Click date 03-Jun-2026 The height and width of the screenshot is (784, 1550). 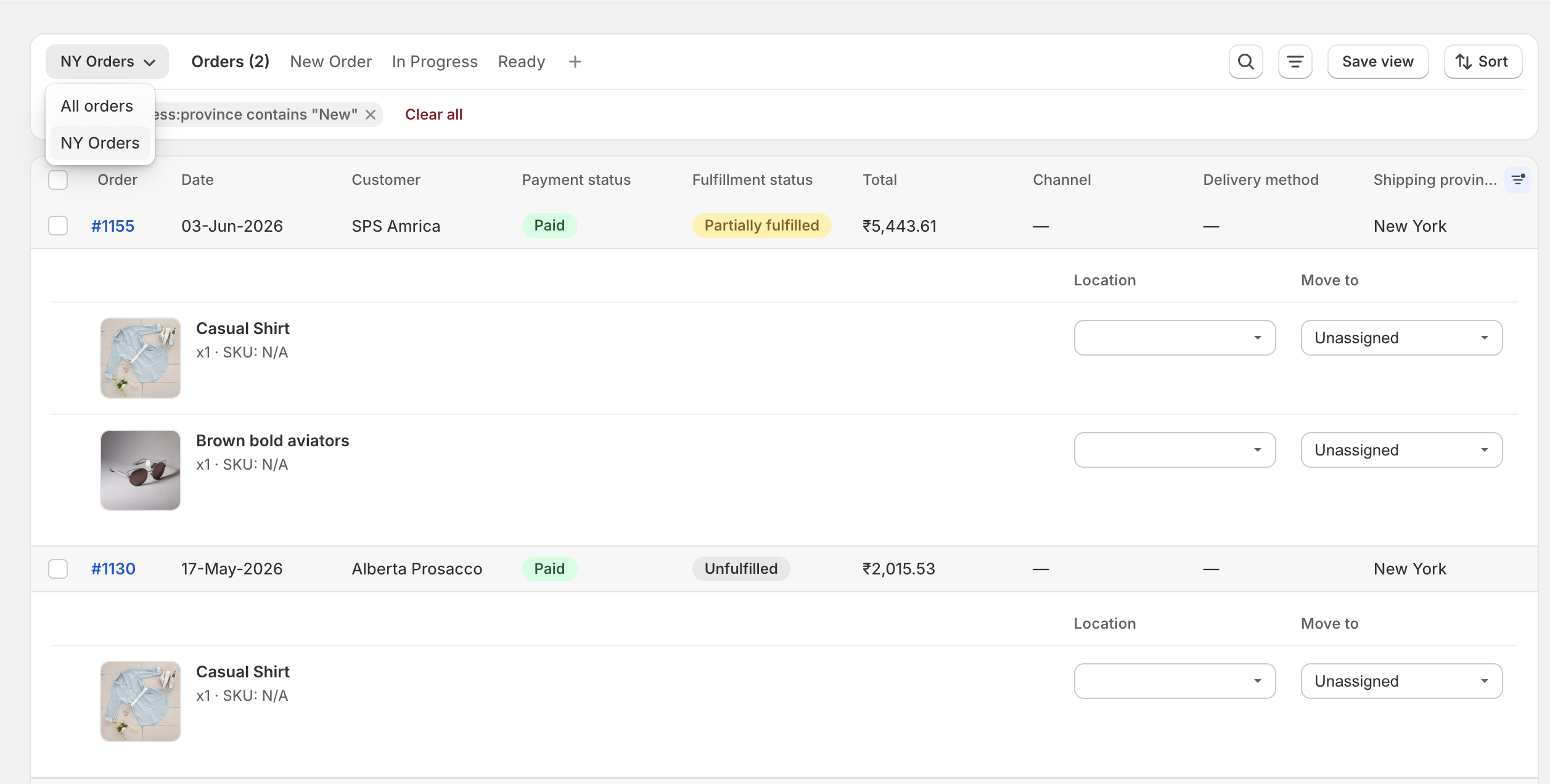coord(232,226)
